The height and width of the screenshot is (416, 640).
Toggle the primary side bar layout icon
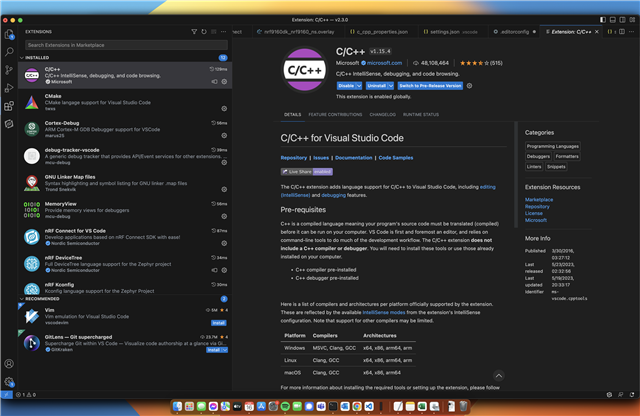(x=603, y=20)
